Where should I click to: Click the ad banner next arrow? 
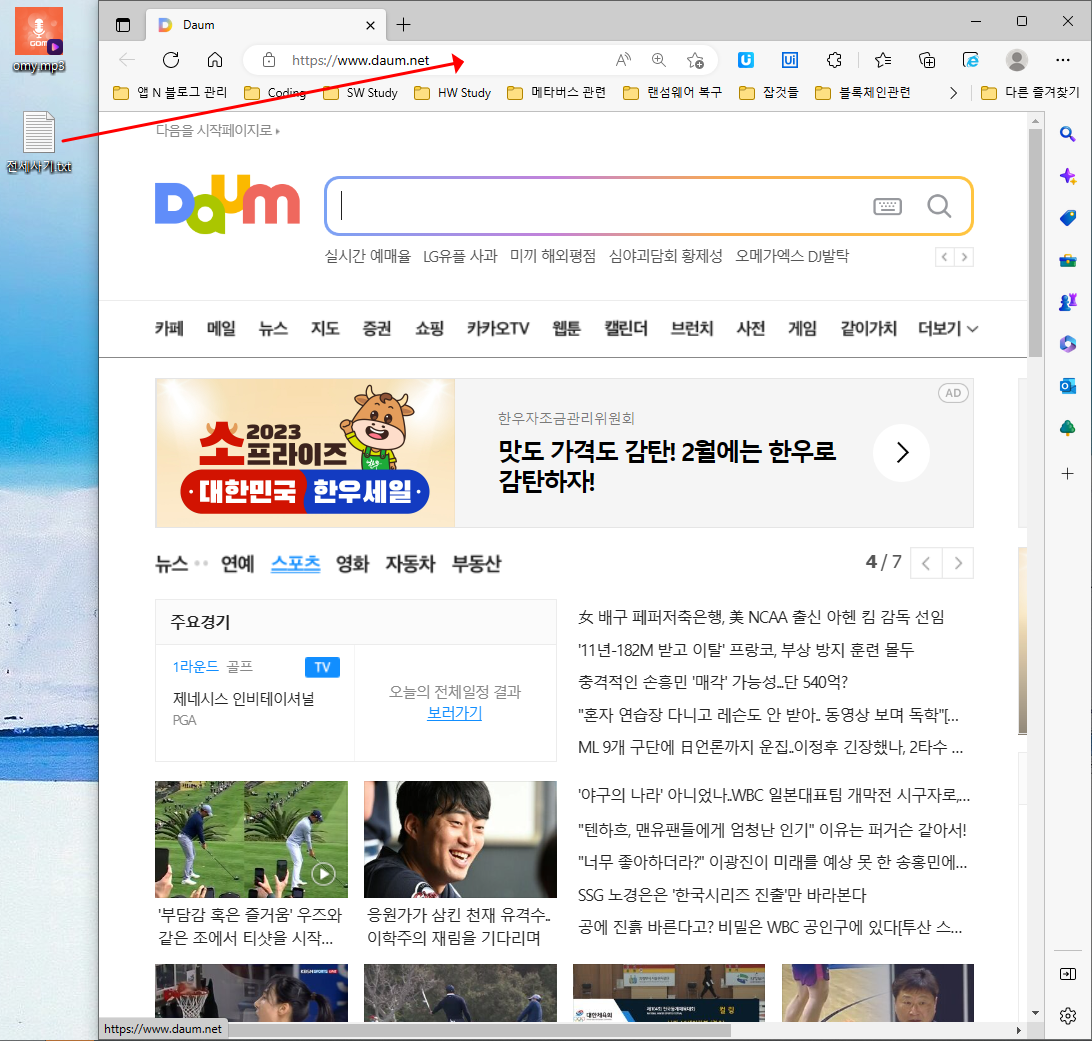pyautogui.click(x=902, y=453)
